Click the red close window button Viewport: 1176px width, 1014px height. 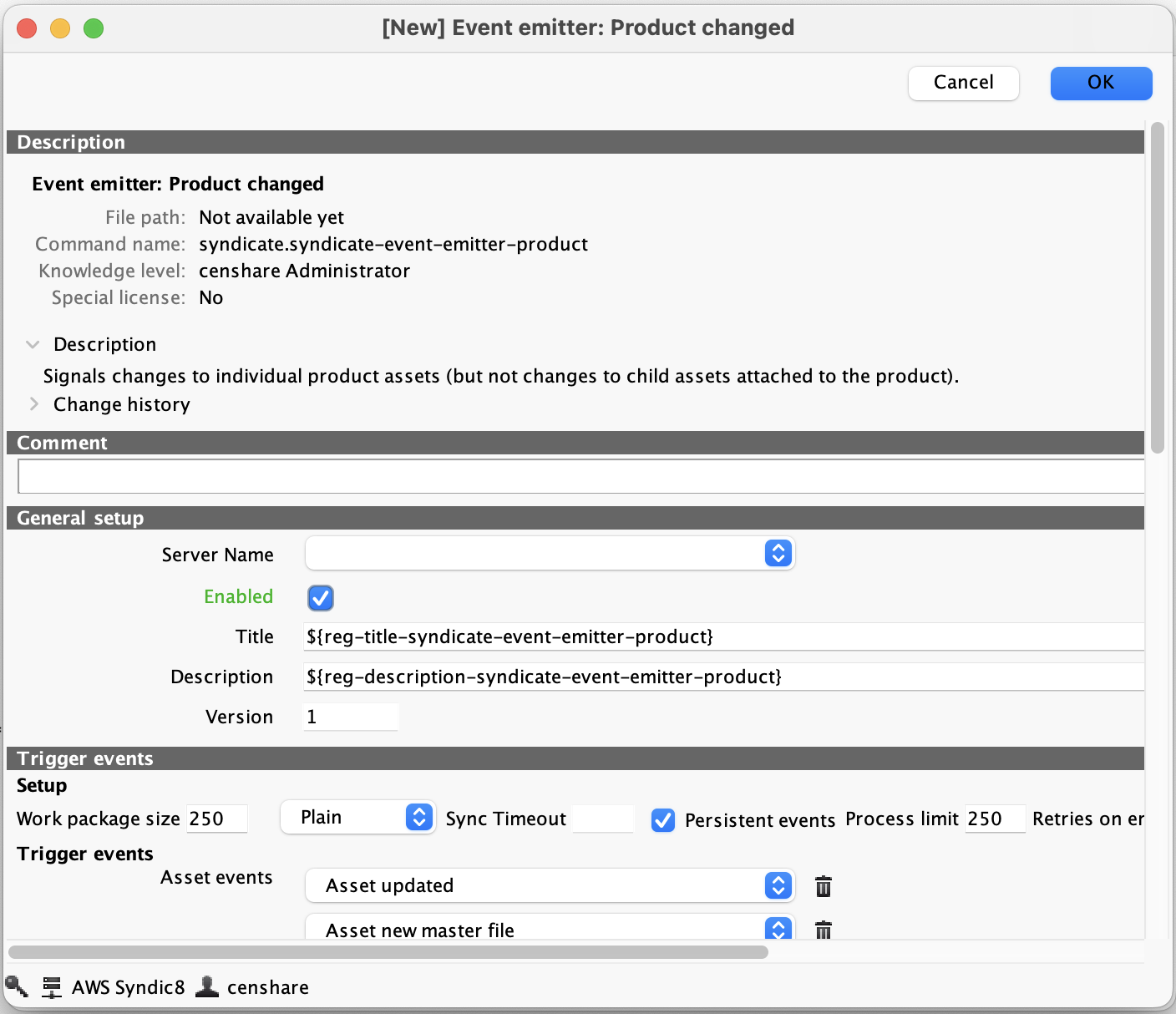27,28
